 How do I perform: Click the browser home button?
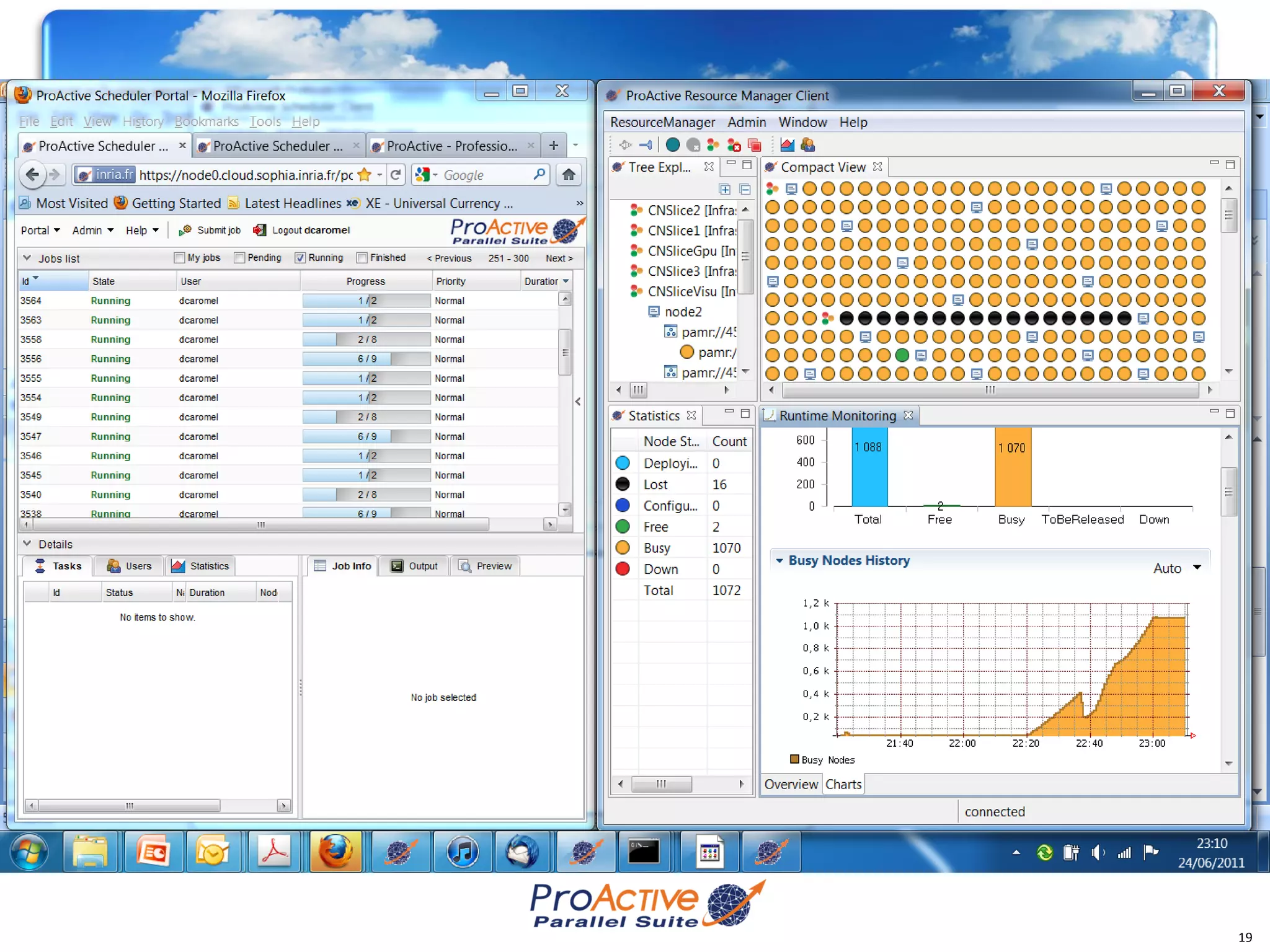568,175
